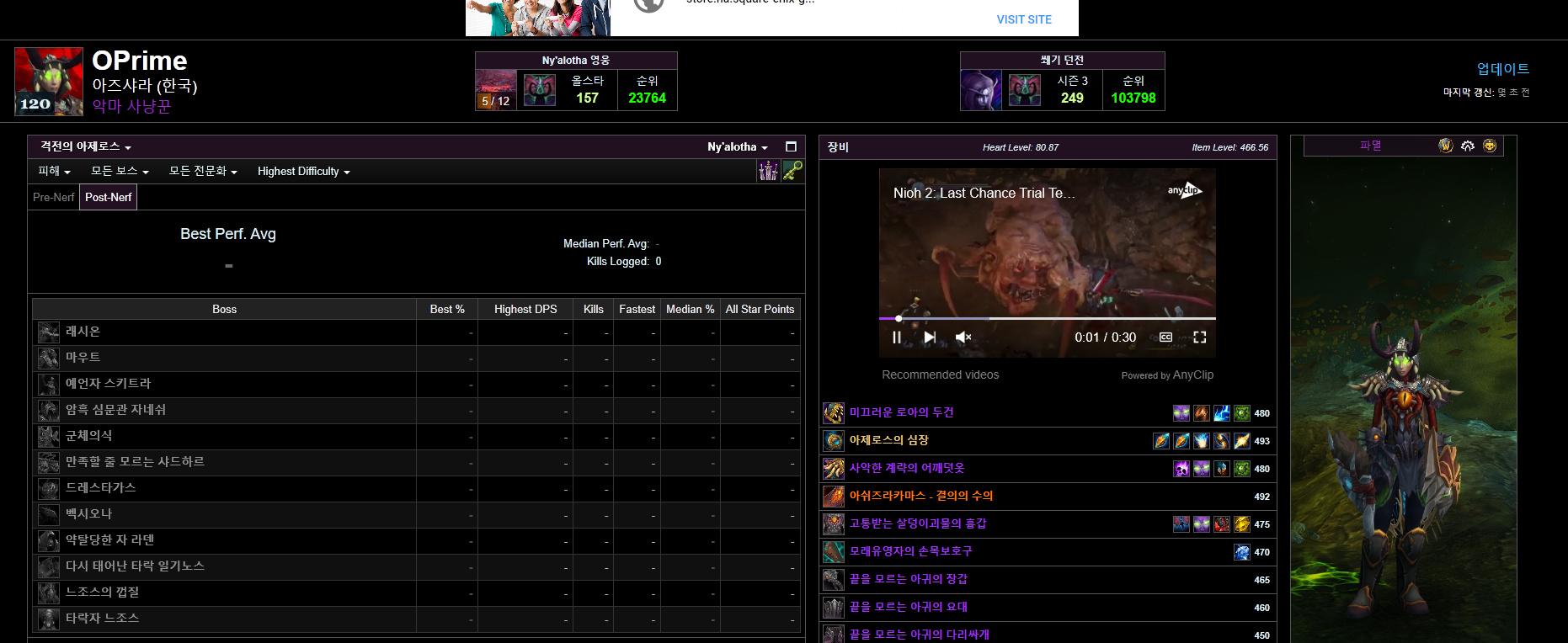Seek on the video progress bar
The image size is (1568, 643).
pos(1048,319)
